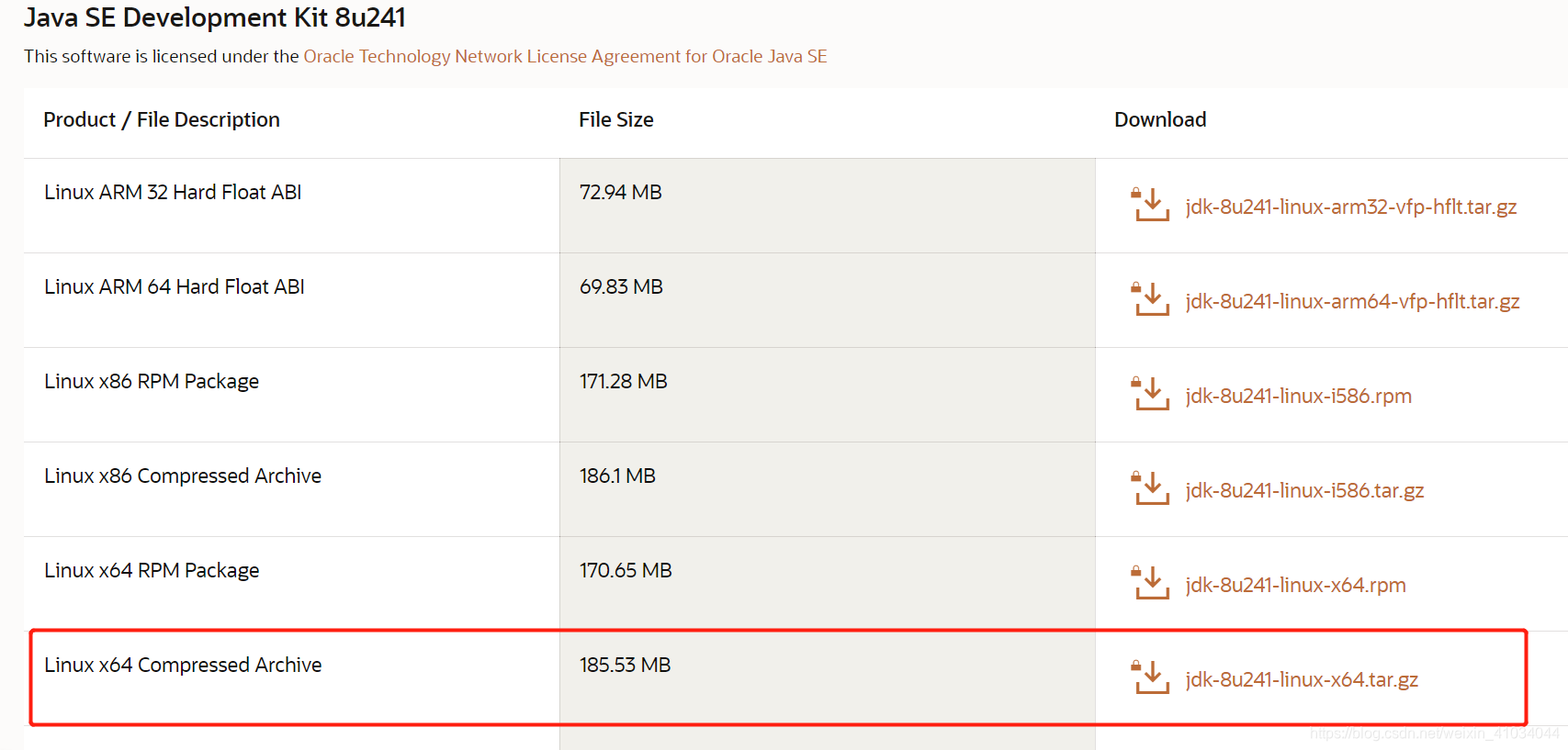The width and height of the screenshot is (1568, 750).
Task: Click the 170.65 MB file size cell
Action: pyautogui.click(x=828, y=584)
